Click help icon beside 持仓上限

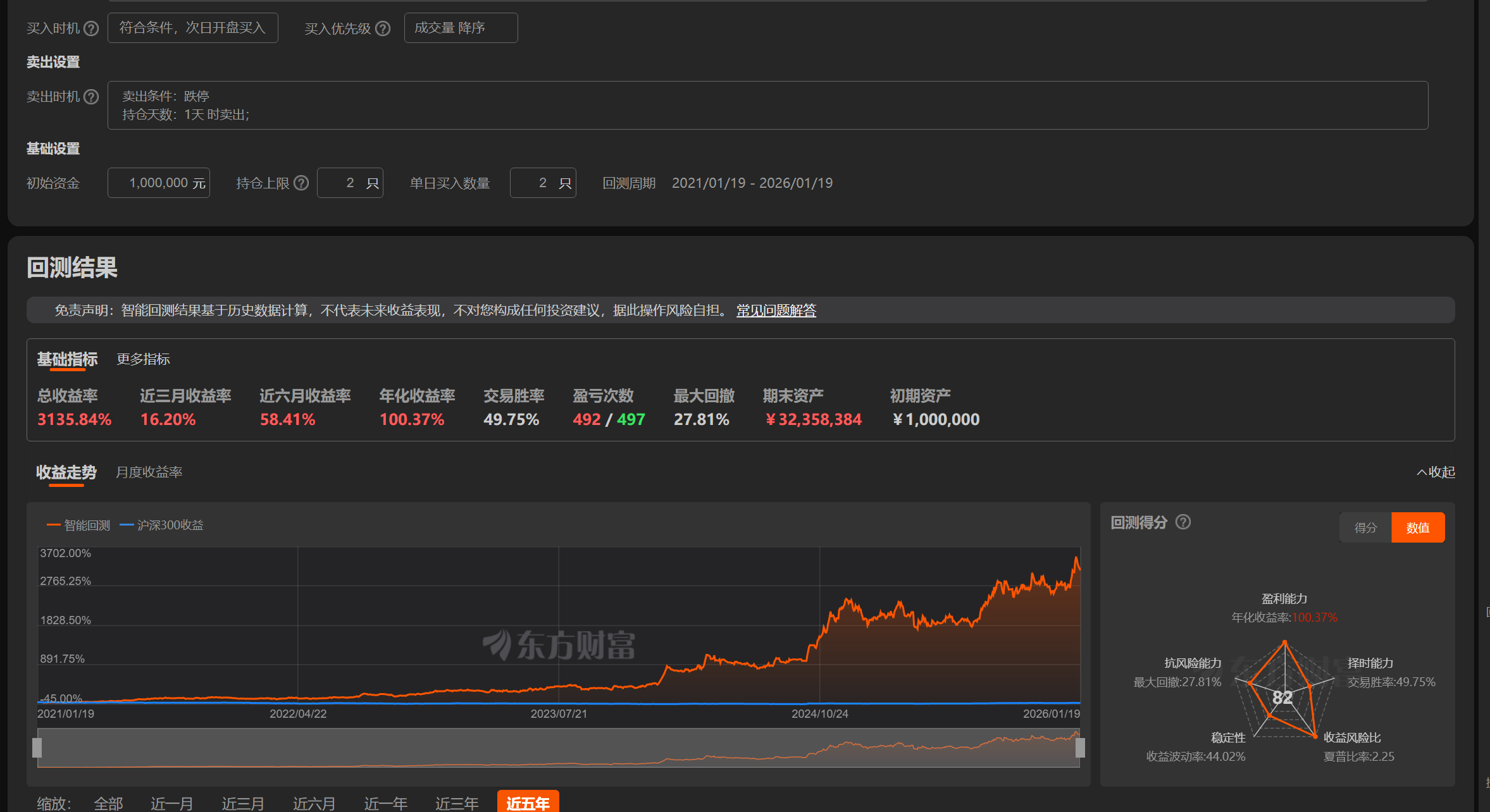pos(302,183)
